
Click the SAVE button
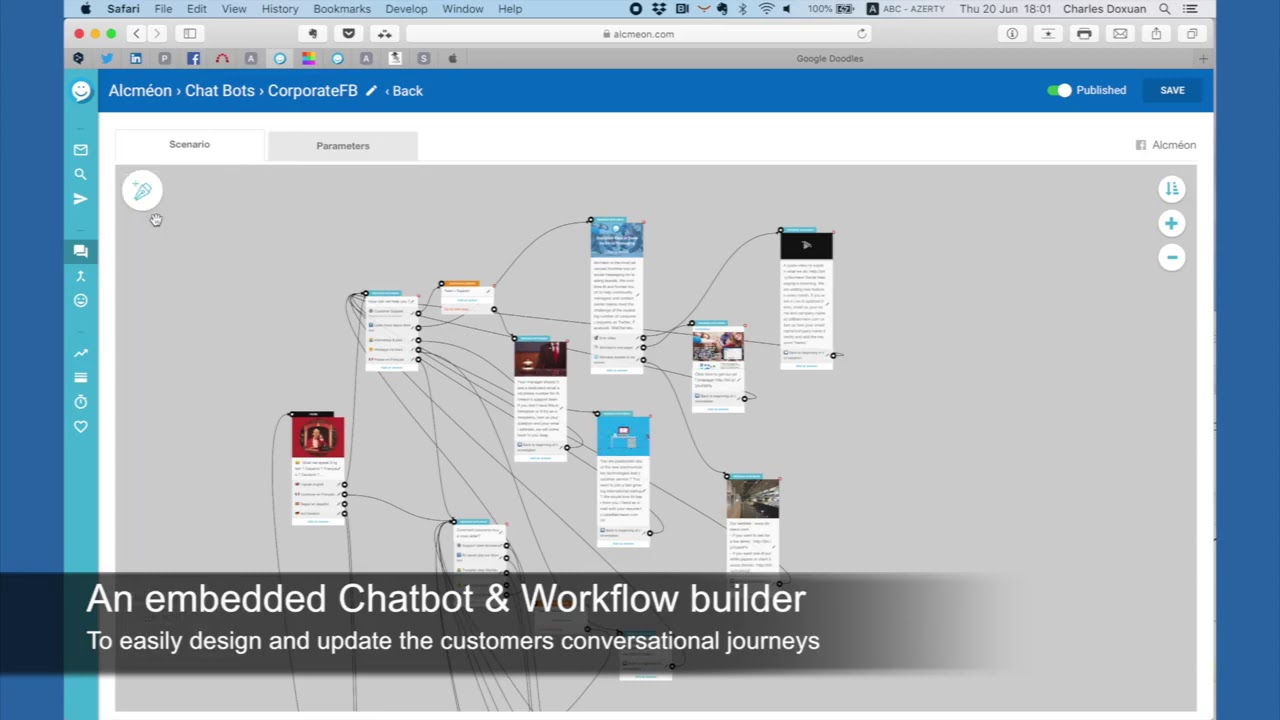(1172, 90)
